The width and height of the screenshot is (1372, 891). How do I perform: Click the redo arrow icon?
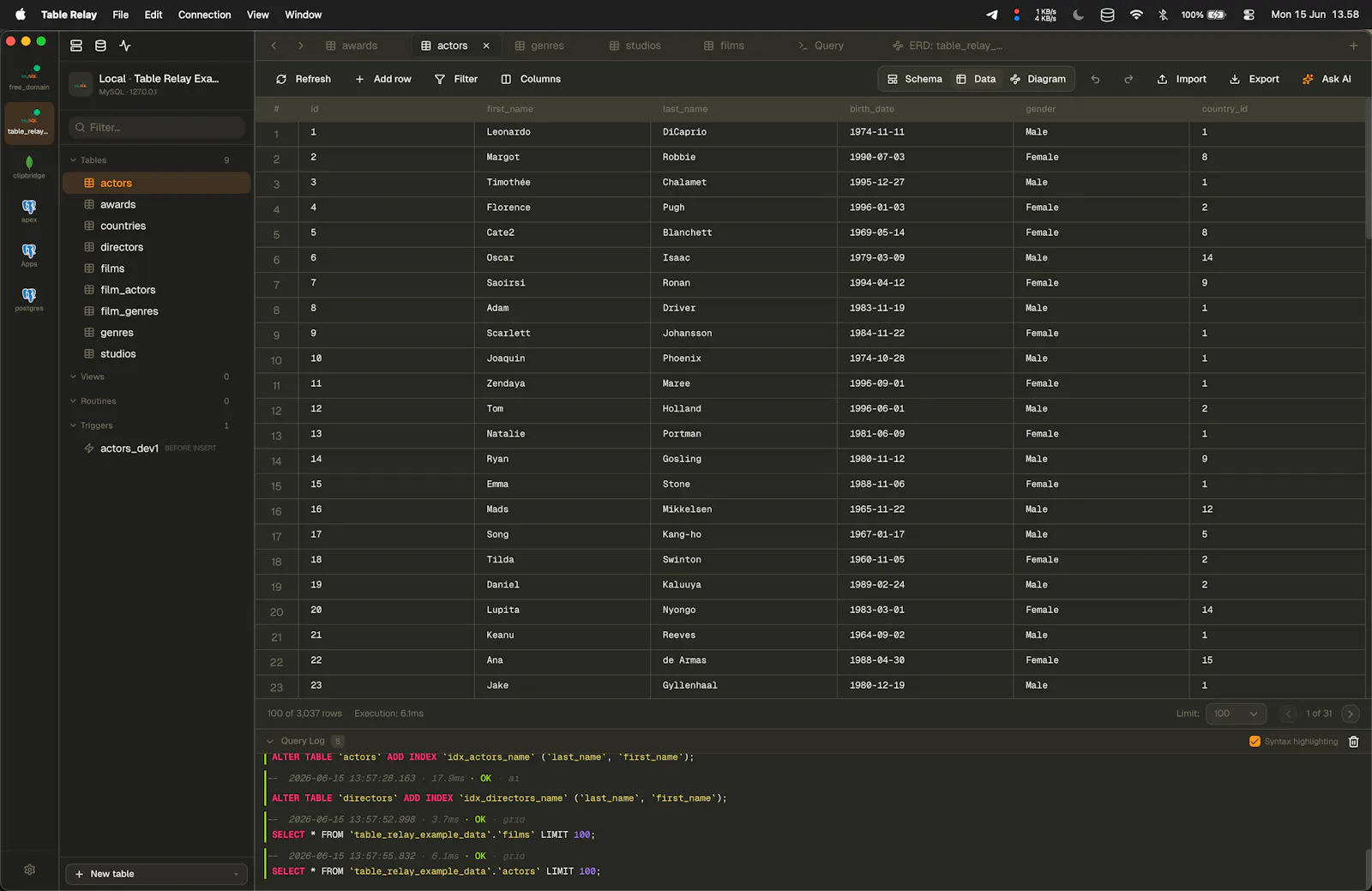point(1128,79)
